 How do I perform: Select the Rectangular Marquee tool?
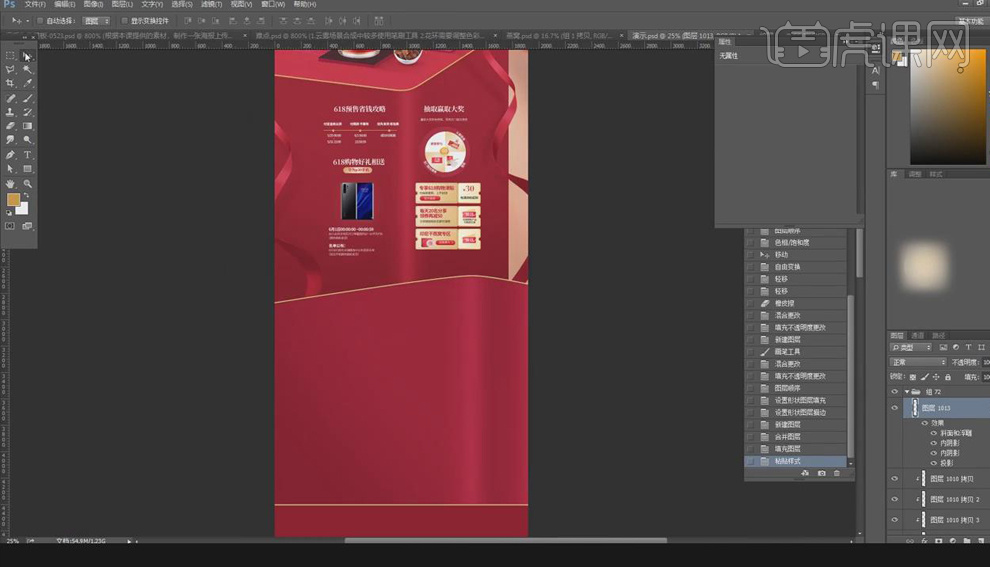[10, 56]
